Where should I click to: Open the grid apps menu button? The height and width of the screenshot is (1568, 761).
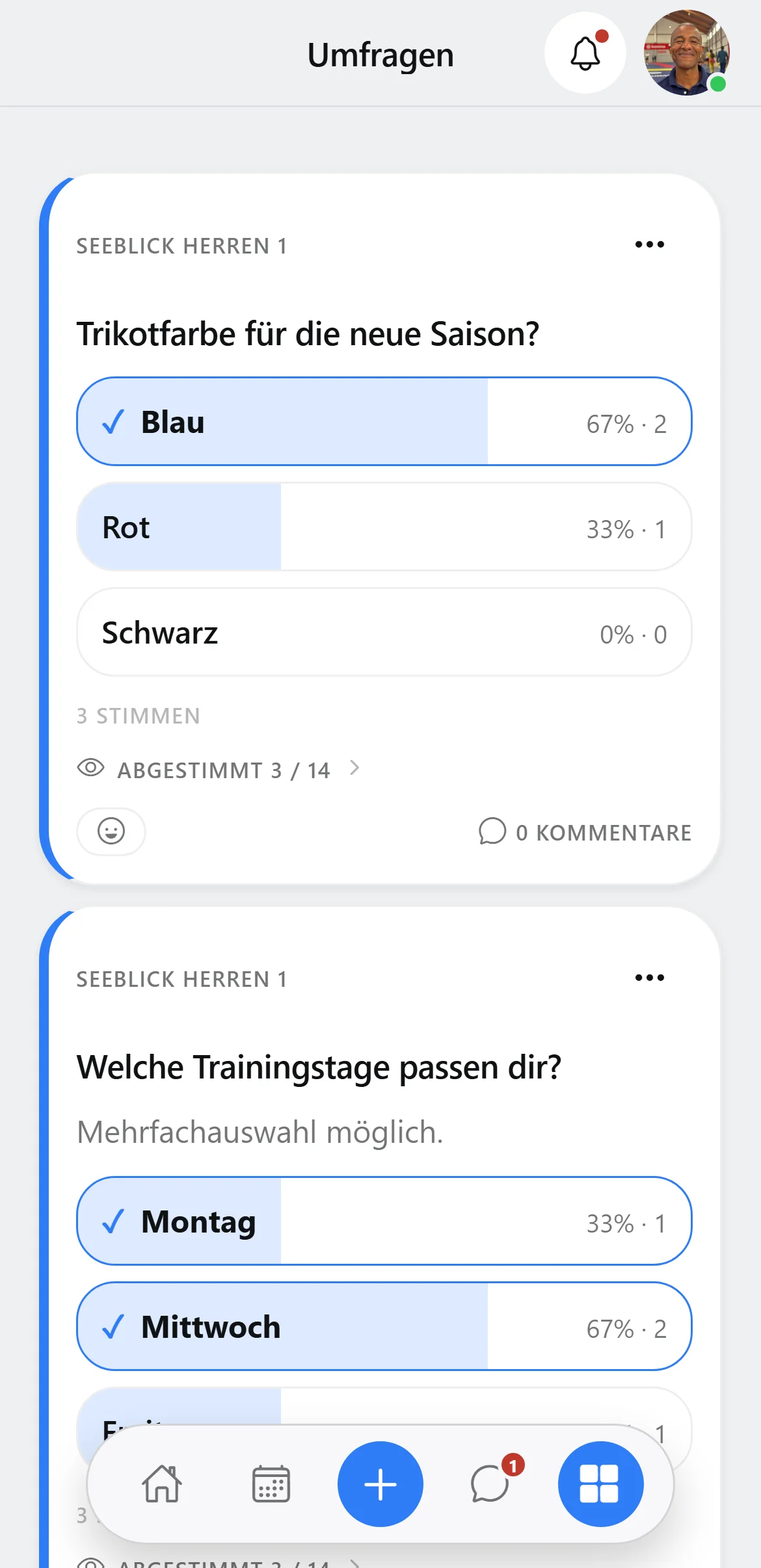(600, 1484)
